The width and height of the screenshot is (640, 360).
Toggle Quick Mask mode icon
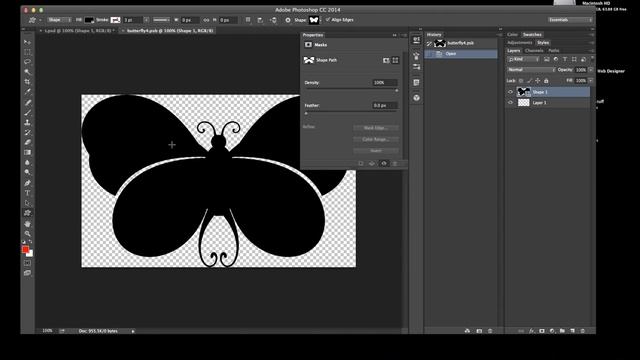coord(27,263)
